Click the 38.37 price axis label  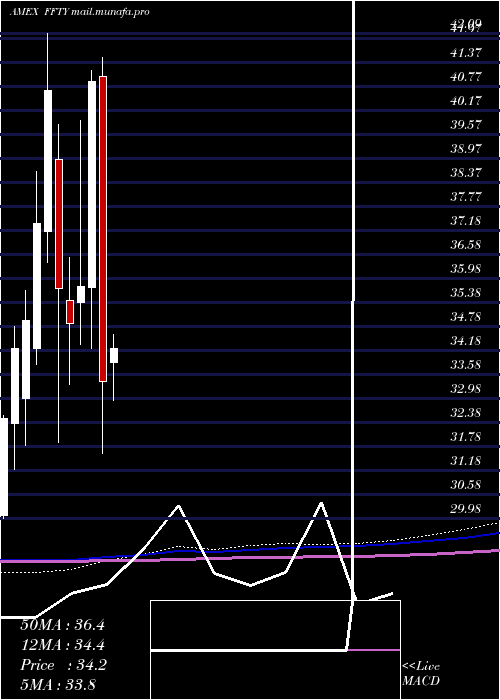(466, 173)
